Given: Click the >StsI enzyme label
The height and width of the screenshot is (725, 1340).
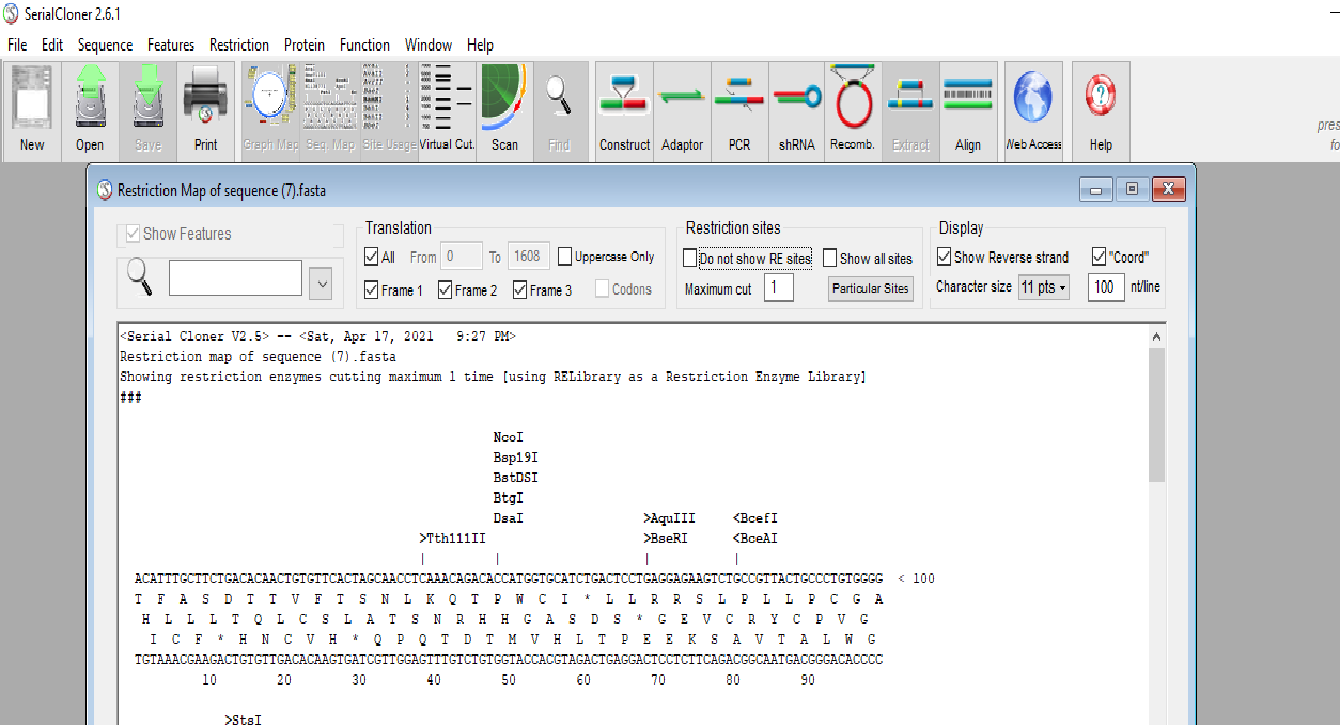Looking at the screenshot, I should (243, 719).
